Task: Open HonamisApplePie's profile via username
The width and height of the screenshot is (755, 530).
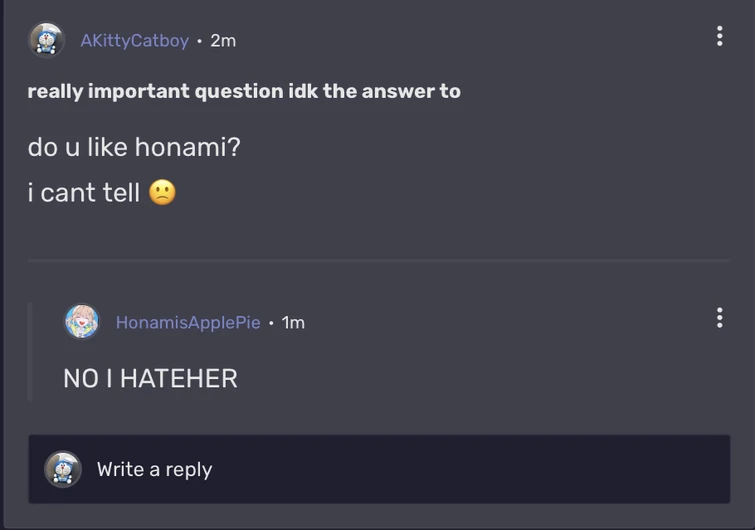Action: pos(188,322)
